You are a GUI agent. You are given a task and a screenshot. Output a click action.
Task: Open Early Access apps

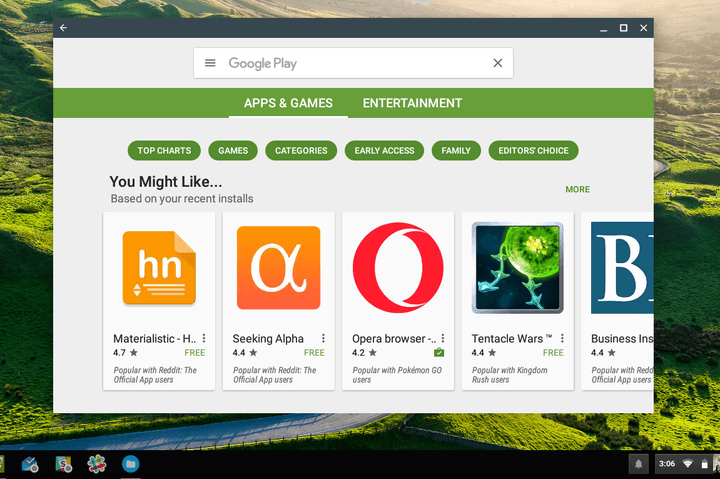(384, 151)
